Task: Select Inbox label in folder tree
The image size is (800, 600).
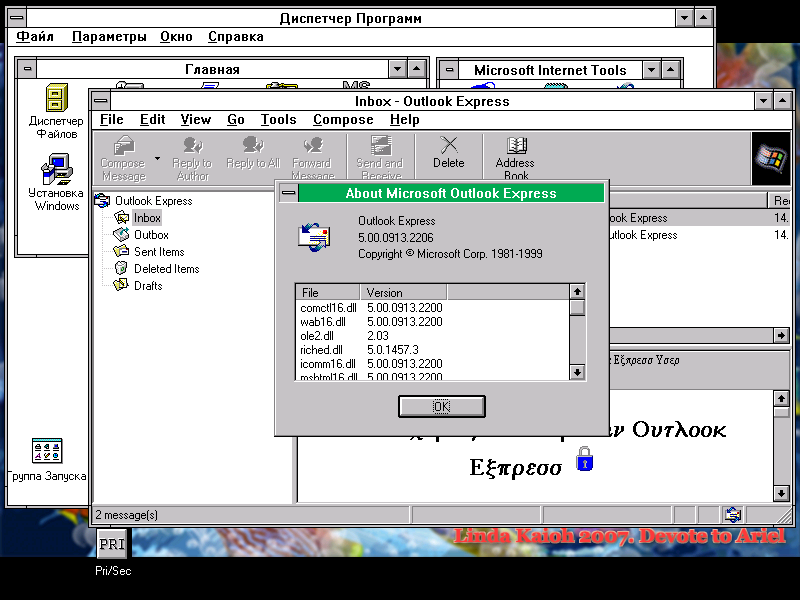Action: click(x=147, y=218)
